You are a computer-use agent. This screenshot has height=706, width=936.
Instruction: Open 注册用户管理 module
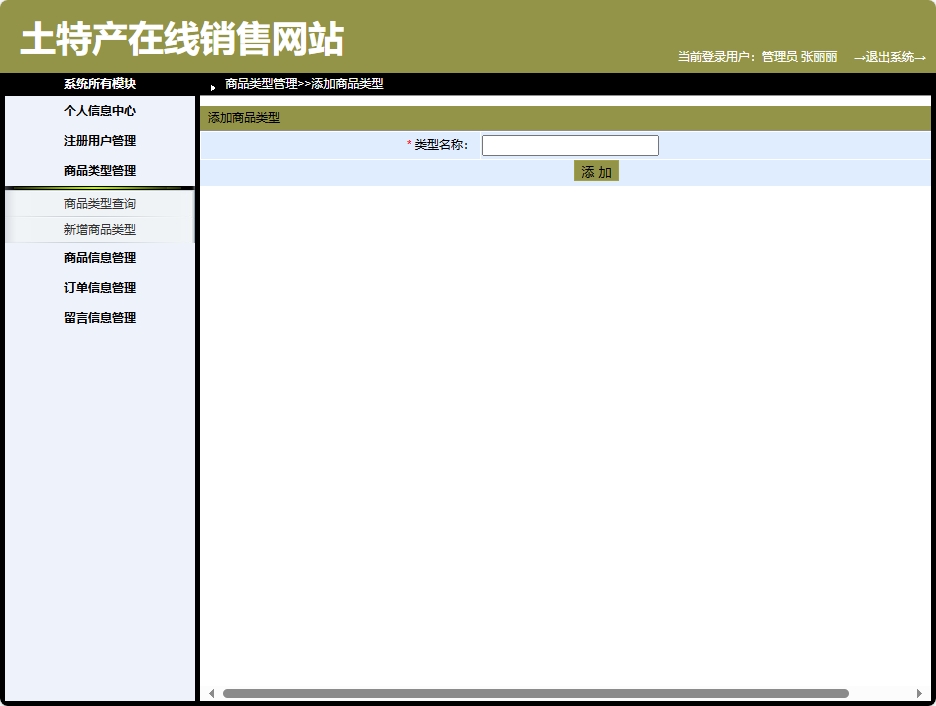coord(99,141)
